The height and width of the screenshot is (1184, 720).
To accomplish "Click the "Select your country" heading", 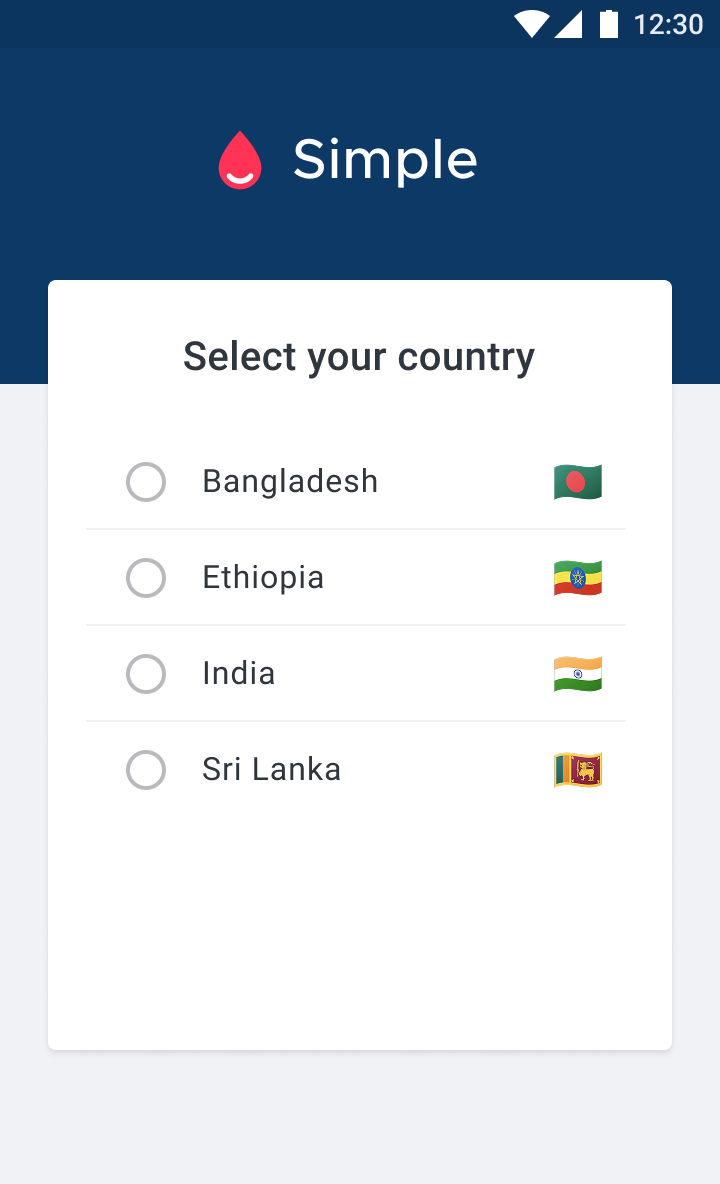I will coord(359,357).
